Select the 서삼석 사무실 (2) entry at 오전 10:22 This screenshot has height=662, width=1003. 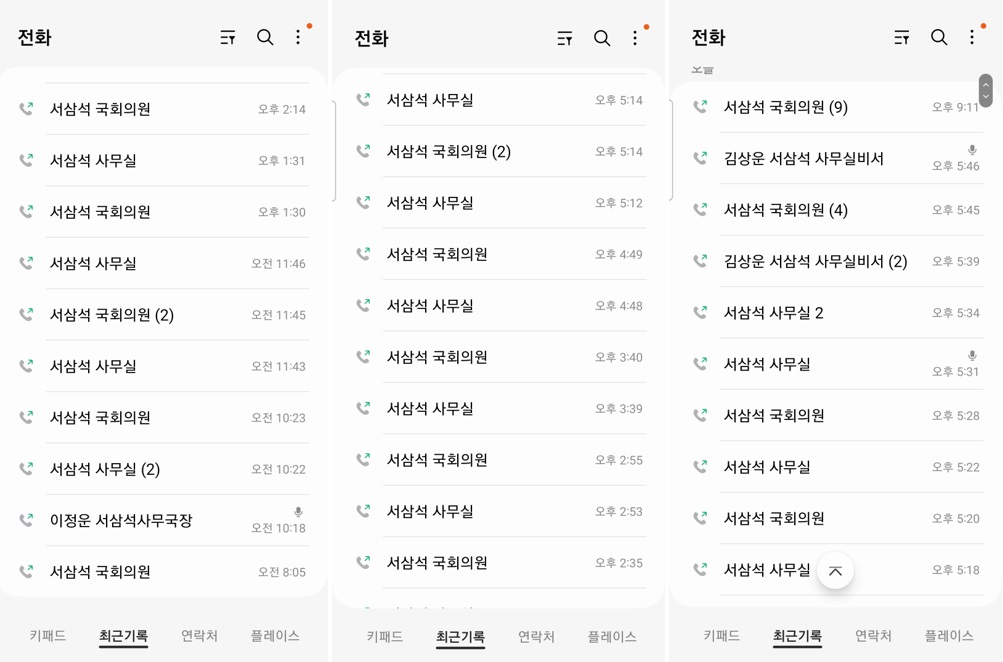point(105,469)
